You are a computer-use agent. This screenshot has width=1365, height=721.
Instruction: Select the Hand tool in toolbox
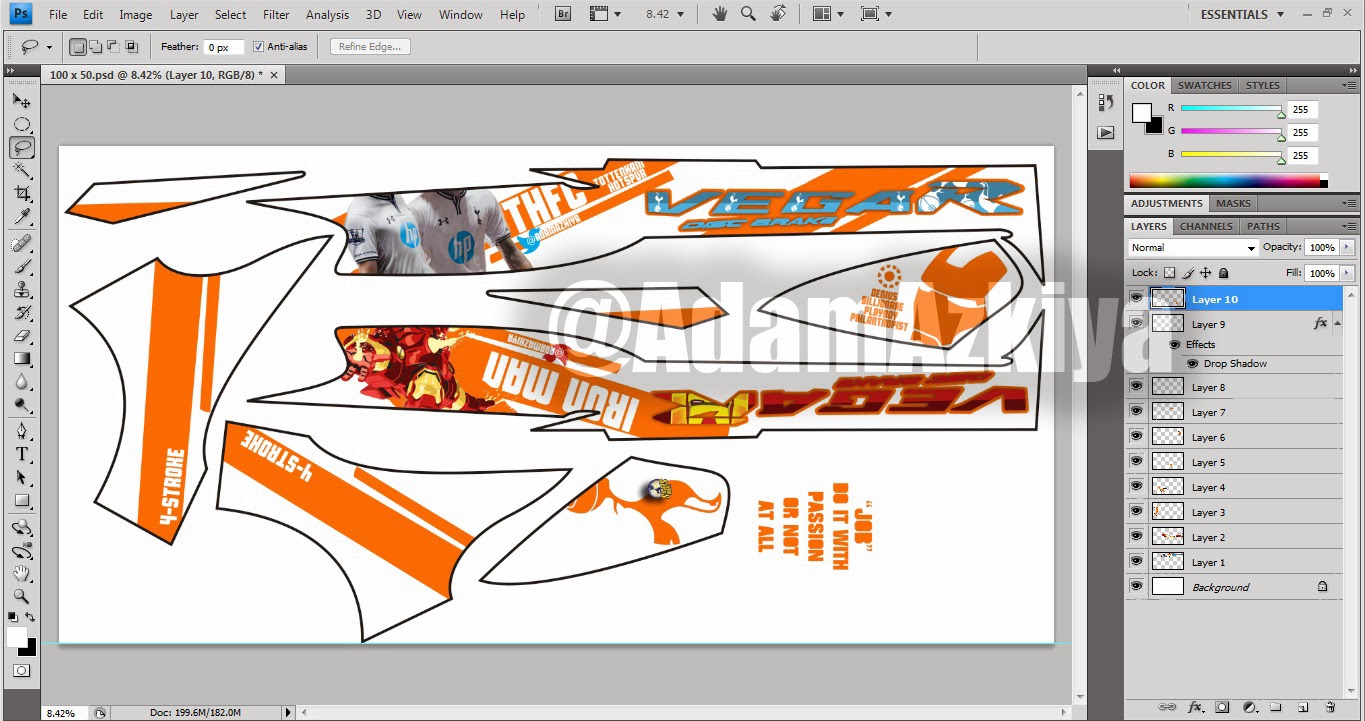pos(21,573)
